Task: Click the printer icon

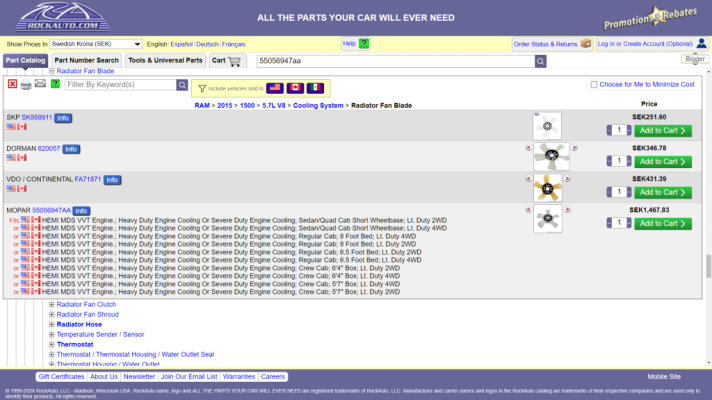Action: pyautogui.click(x=26, y=84)
